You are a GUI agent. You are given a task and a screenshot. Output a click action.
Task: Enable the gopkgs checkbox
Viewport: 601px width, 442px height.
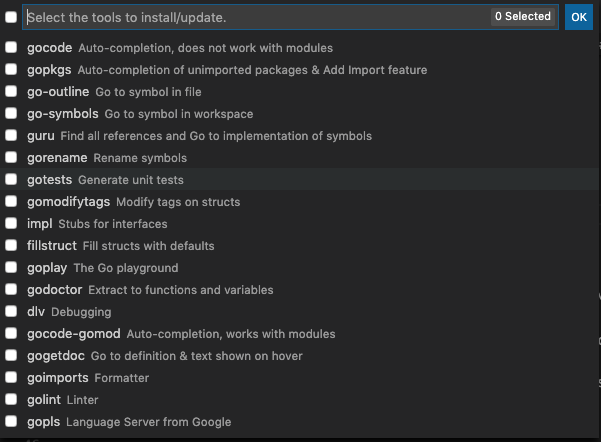11,69
